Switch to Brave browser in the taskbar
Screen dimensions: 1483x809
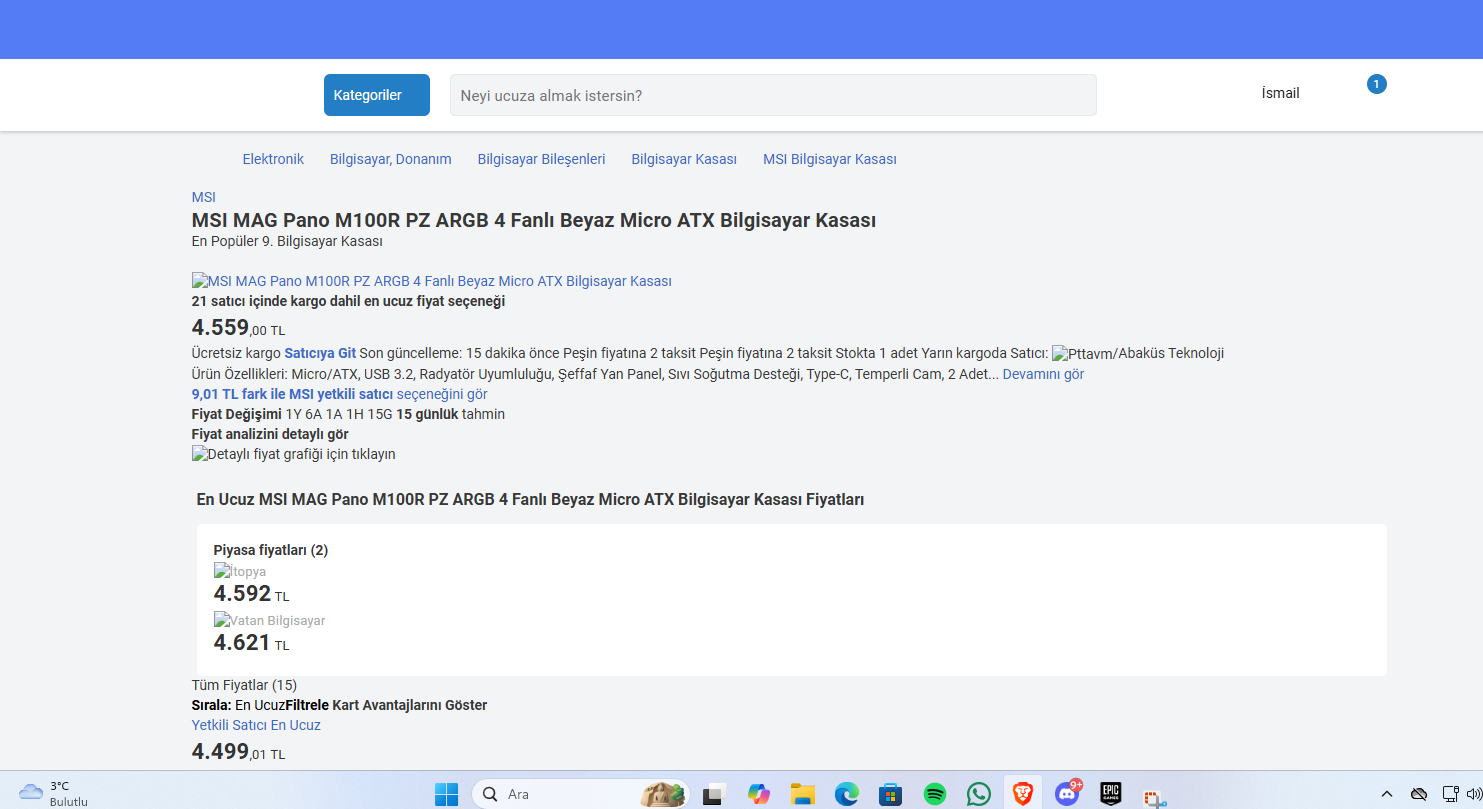point(1023,794)
